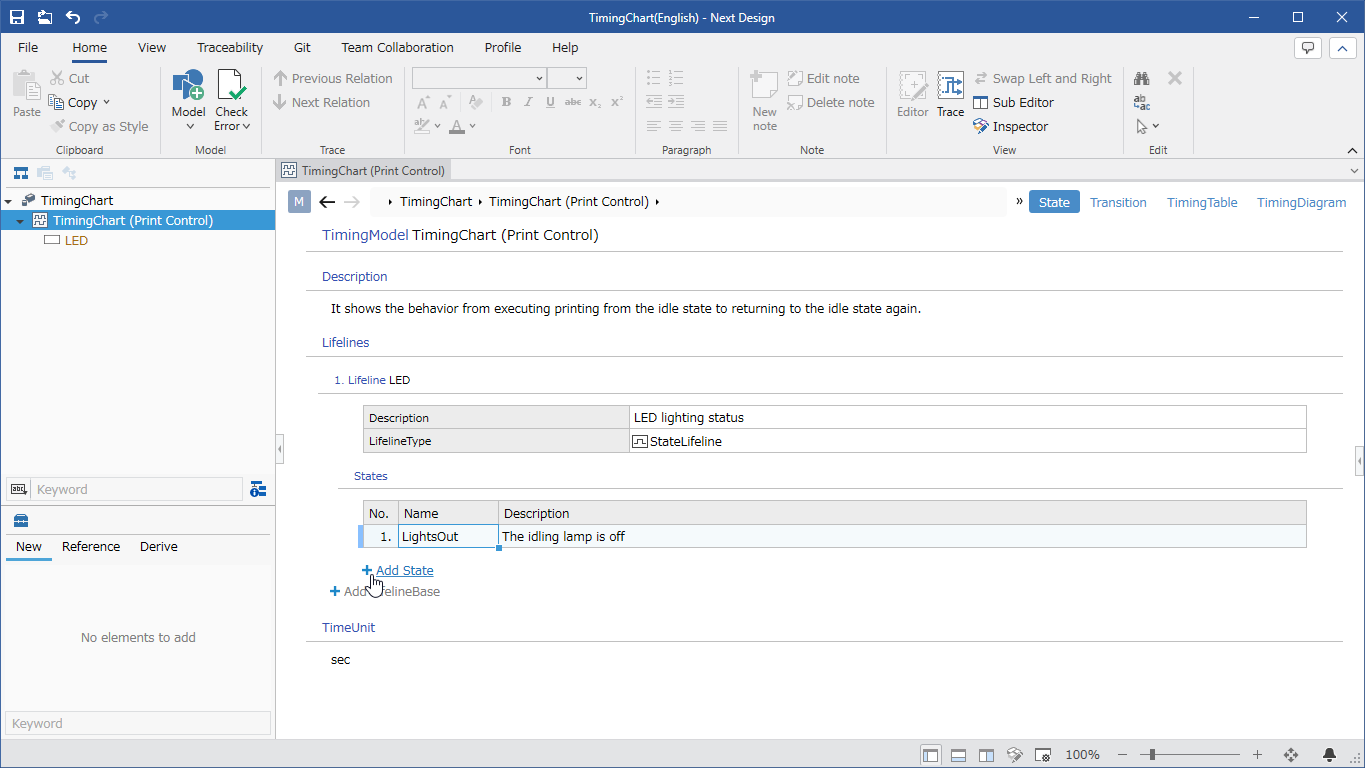Open the font size combo box
Screen dimensions: 1365x768
567,78
